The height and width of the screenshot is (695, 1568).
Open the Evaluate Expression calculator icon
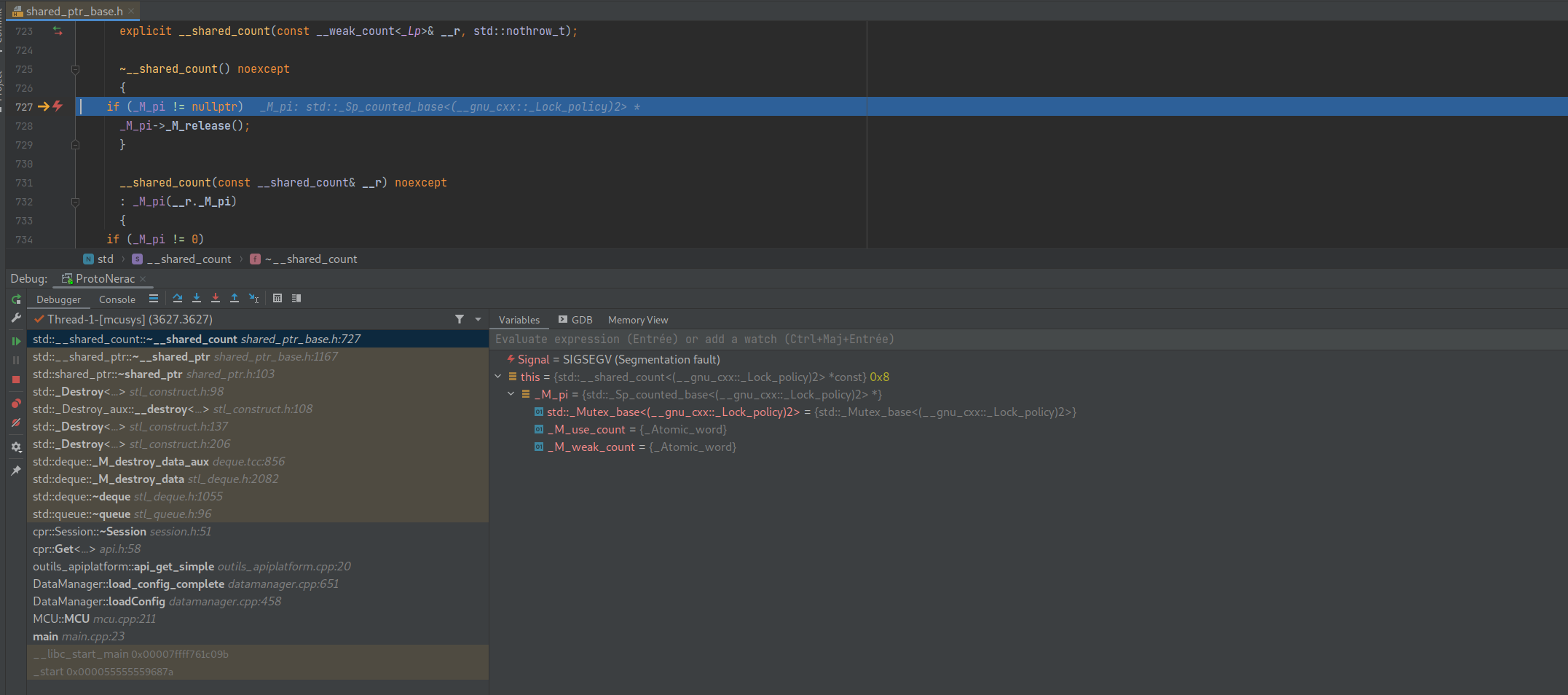click(277, 298)
